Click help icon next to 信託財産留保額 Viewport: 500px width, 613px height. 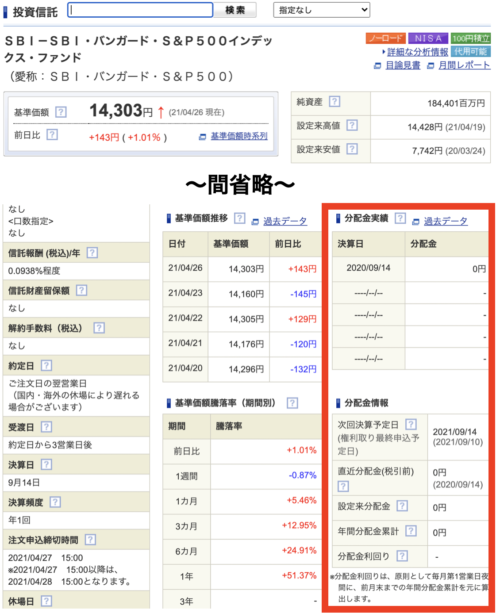pos(81,290)
